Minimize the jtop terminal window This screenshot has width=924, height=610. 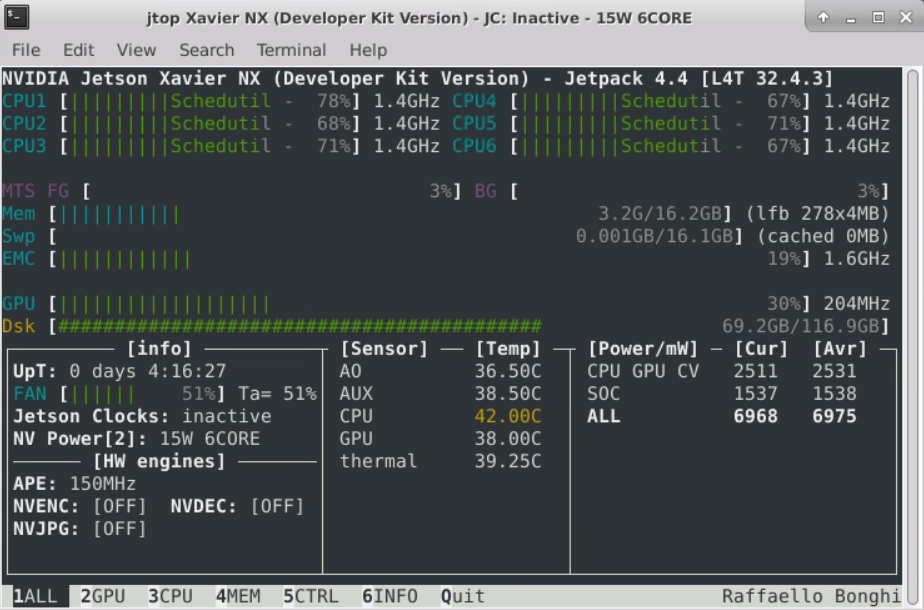click(x=850, y=18)
